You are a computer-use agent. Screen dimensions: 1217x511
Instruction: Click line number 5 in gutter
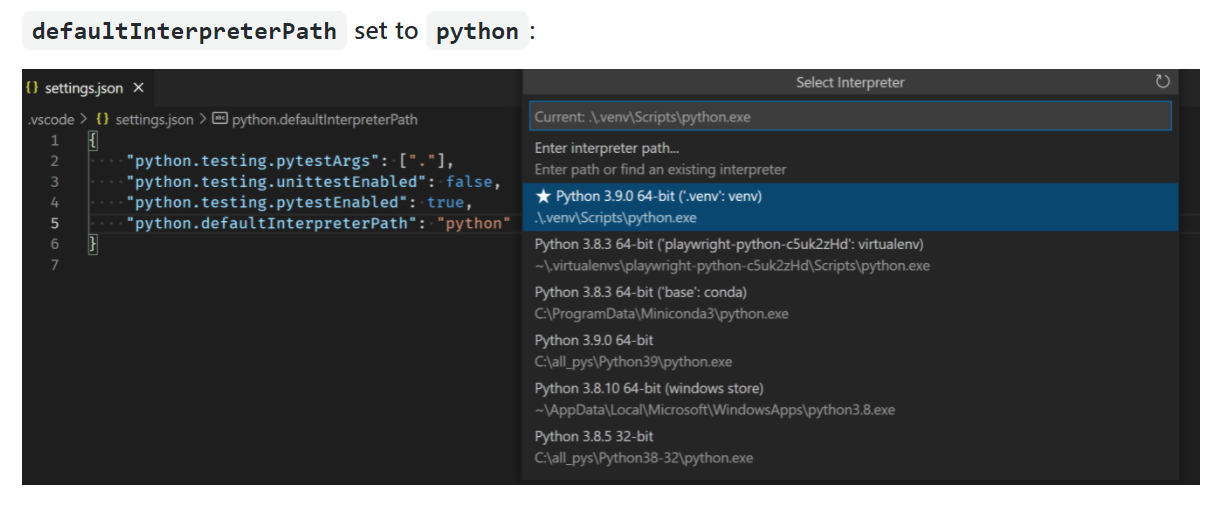click(55, 223)
